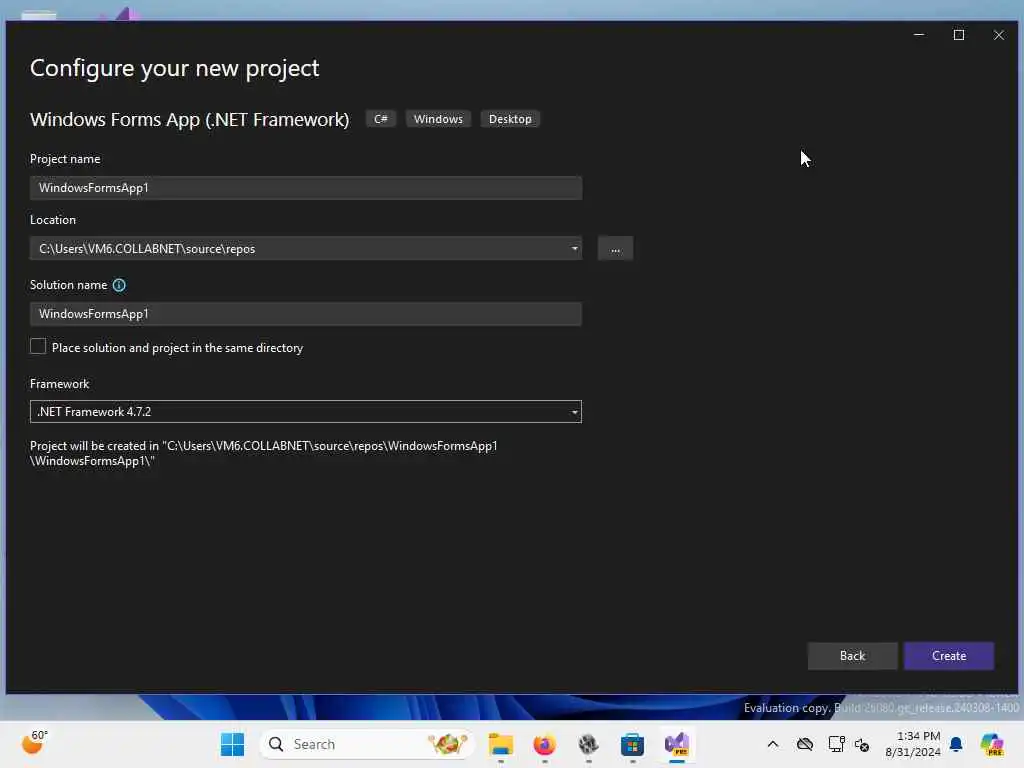Viewport: 1024px width, 768px height.
Task: Click the Desktop project type tag
Action: click(x=510, y=119)
